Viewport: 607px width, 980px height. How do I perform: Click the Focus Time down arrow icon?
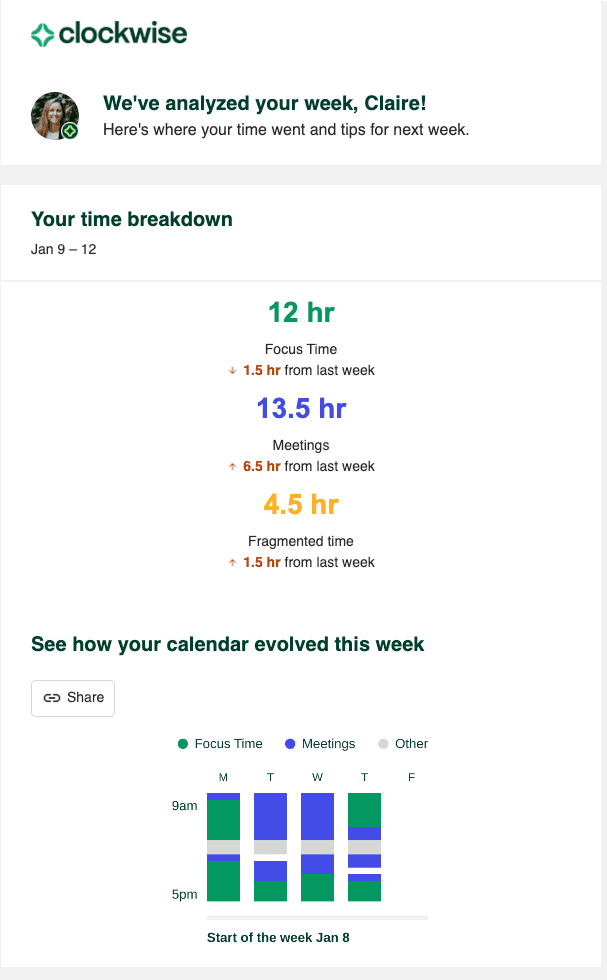pos(232,371)
